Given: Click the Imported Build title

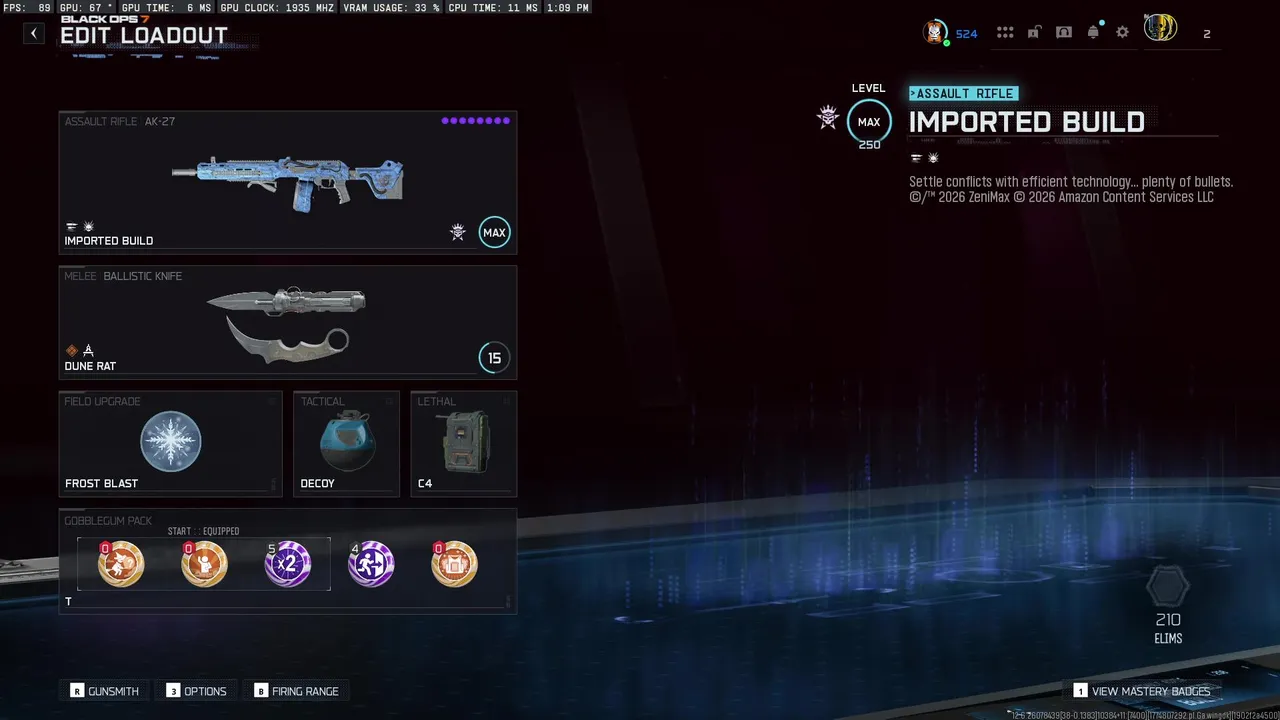Looking at the screenshot, I should (1027, 123).
